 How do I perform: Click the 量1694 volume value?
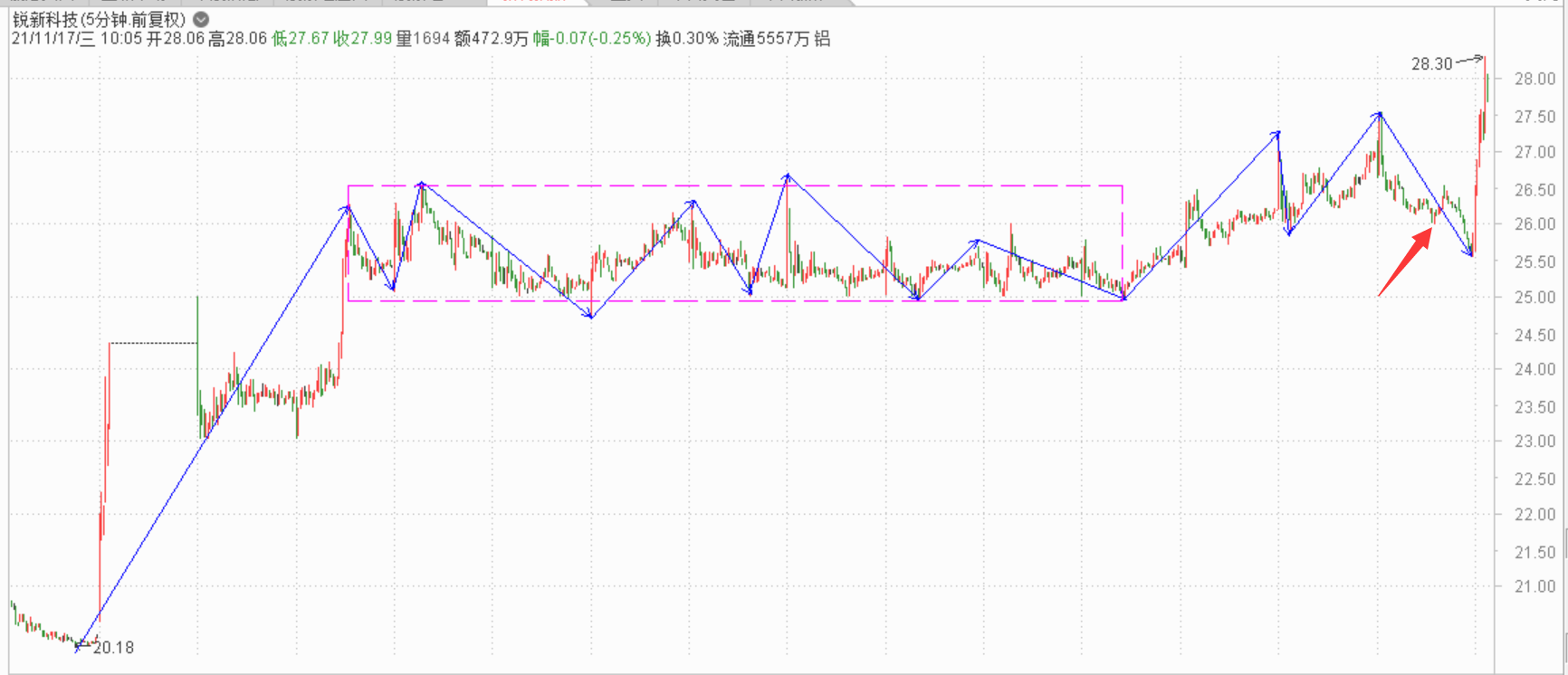423,39
